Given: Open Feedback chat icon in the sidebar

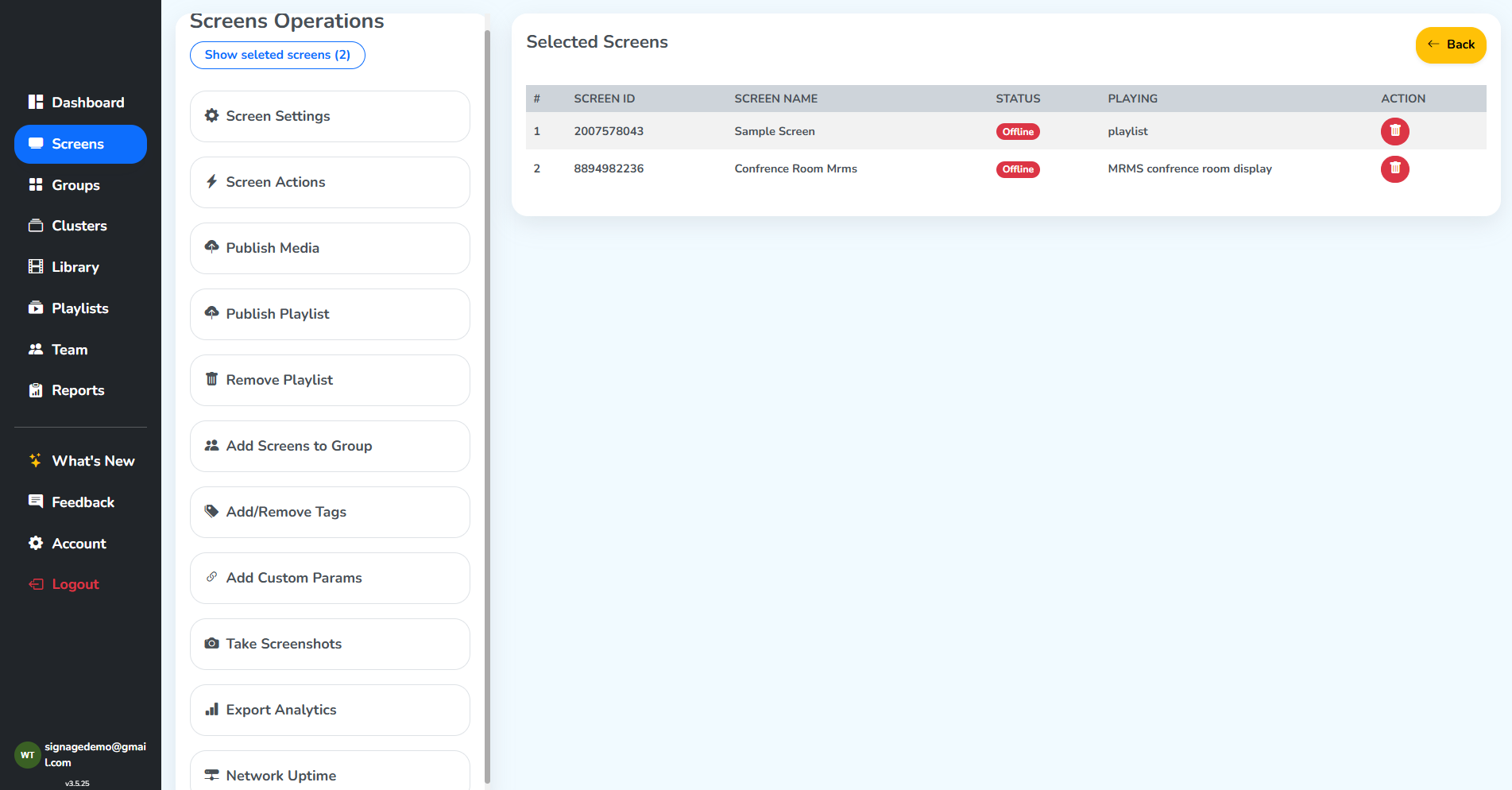Looking at the screenshot, I should (x=36, y=501).
